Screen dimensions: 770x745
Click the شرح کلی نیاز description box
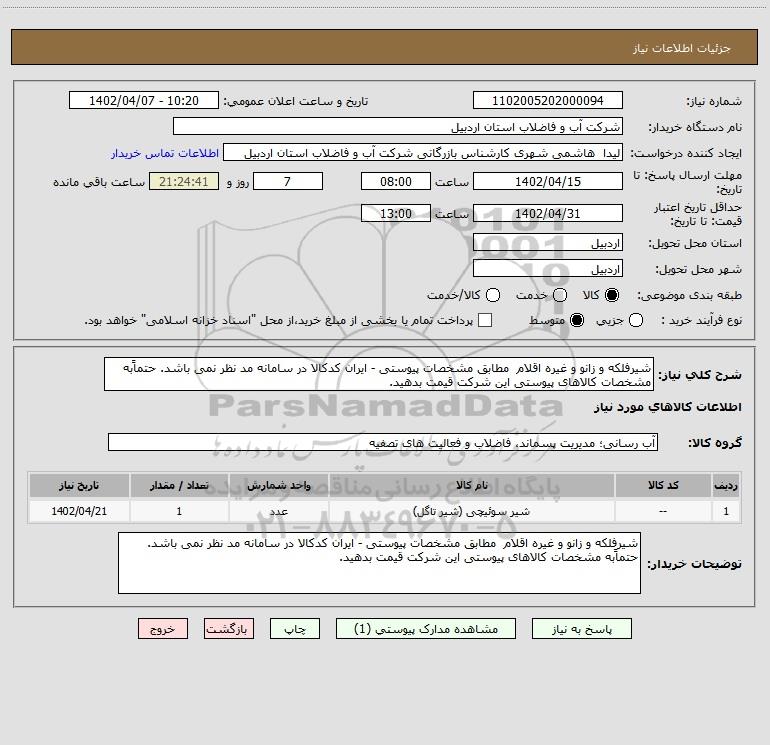point(379,375)
